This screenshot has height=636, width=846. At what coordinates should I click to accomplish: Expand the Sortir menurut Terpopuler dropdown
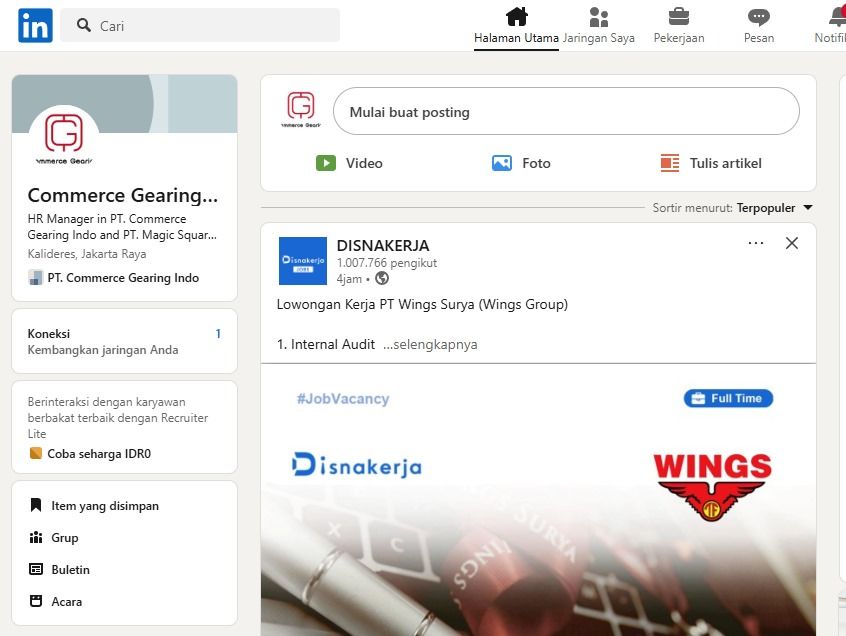733,208
